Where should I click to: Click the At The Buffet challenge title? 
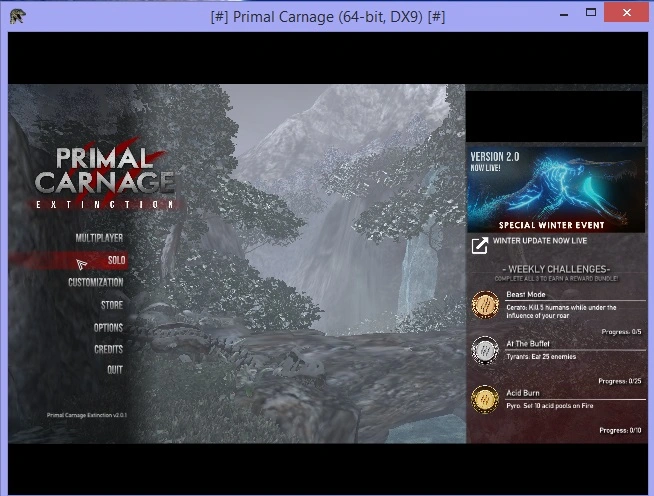pos(528,344)
